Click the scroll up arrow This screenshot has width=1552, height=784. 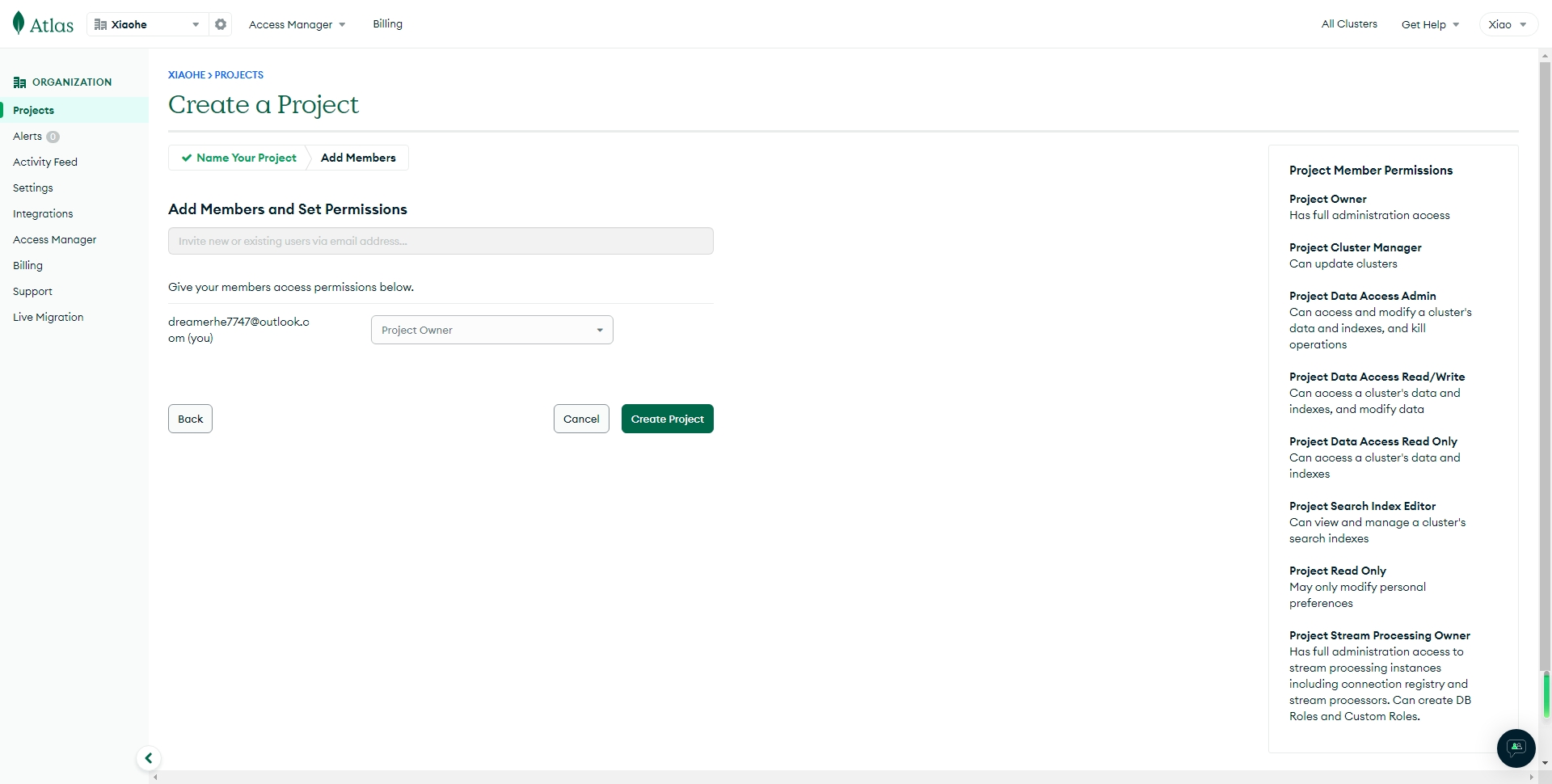click(x=1546, y=57)
